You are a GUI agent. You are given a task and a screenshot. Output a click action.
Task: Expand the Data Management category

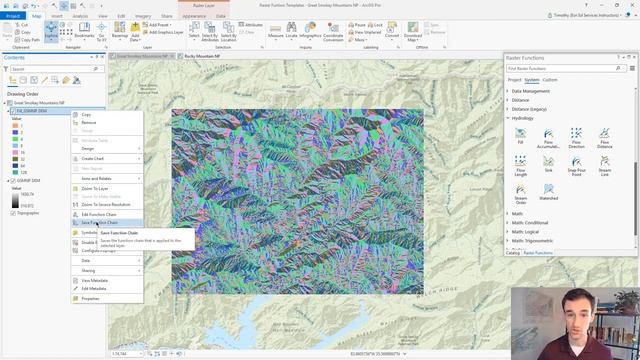coord(508,91)
